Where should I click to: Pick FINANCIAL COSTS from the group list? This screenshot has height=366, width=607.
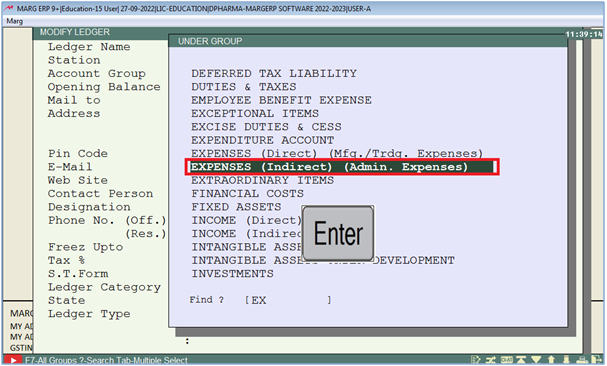click(247, 194)
